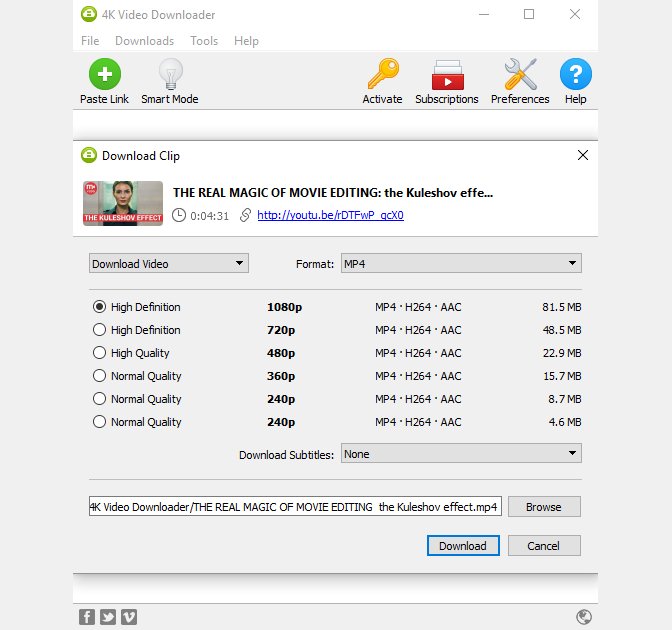Image resolution: width=672 pixels, height=630 pixels.
Task: Click the 22.9 MB file size
Action: (562, 353)
